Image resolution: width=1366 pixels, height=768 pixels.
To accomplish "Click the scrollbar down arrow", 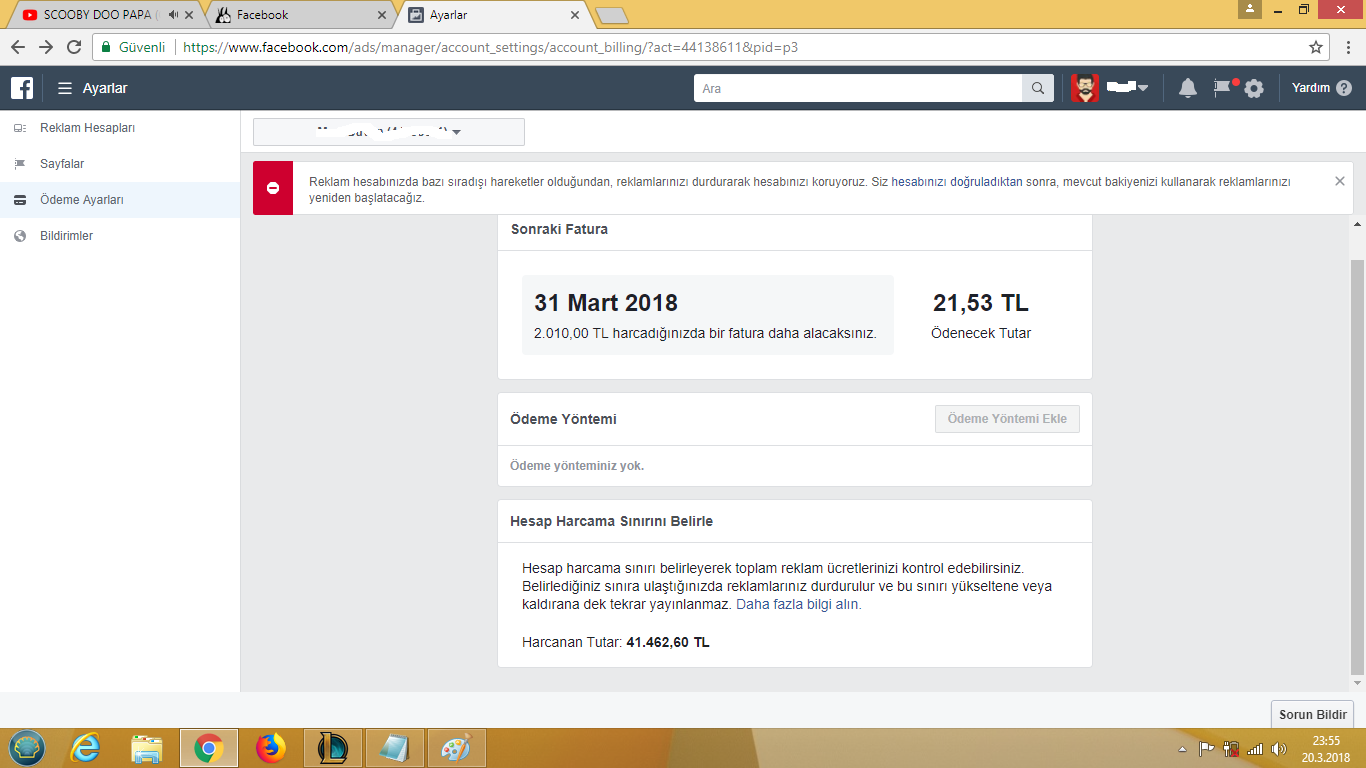I will (1357, 683).
